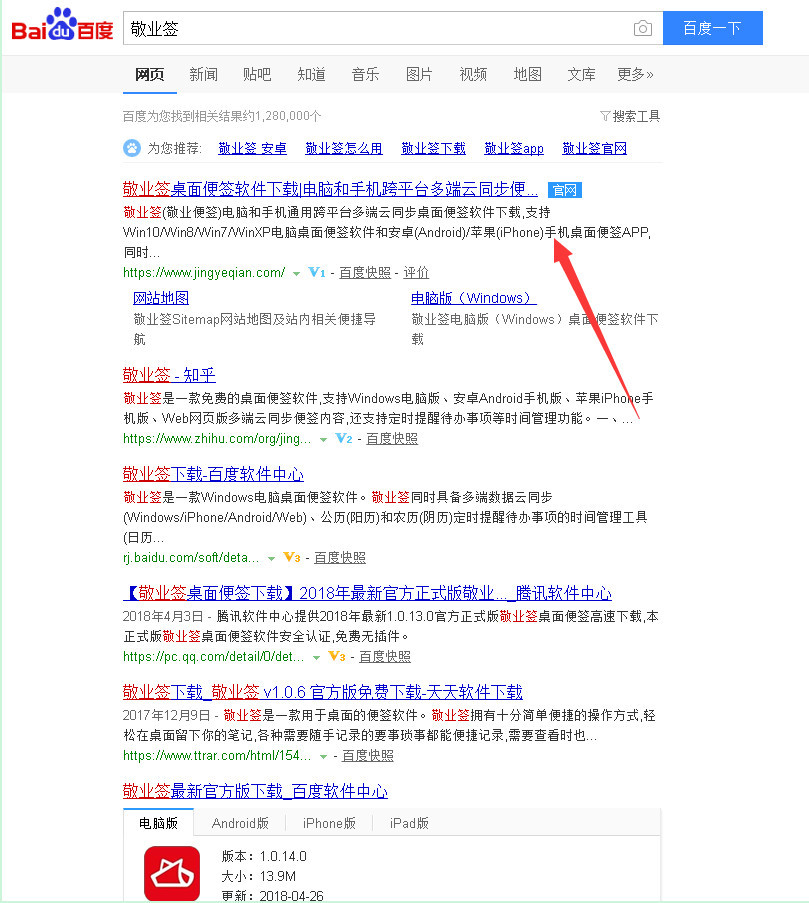The height and width of the screenshot is (903, 809).
Task: Click the 版本: 1.0.14.0 text
Action: pos(264,856)
